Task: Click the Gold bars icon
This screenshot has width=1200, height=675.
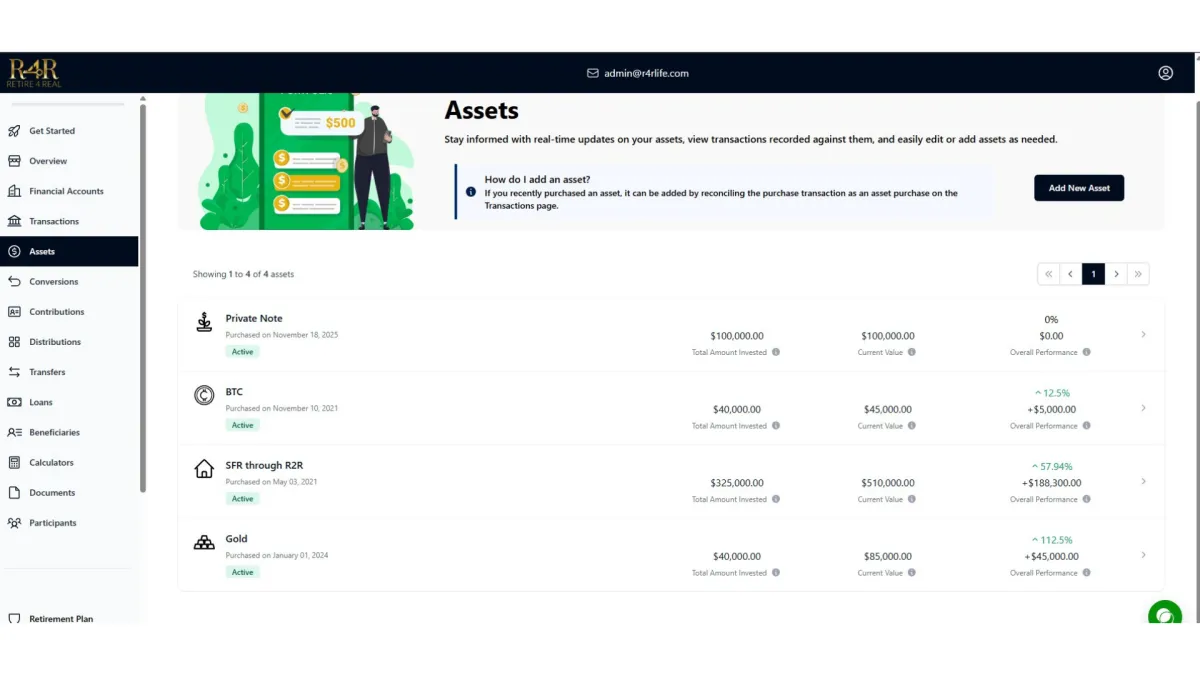Action: 204,542
